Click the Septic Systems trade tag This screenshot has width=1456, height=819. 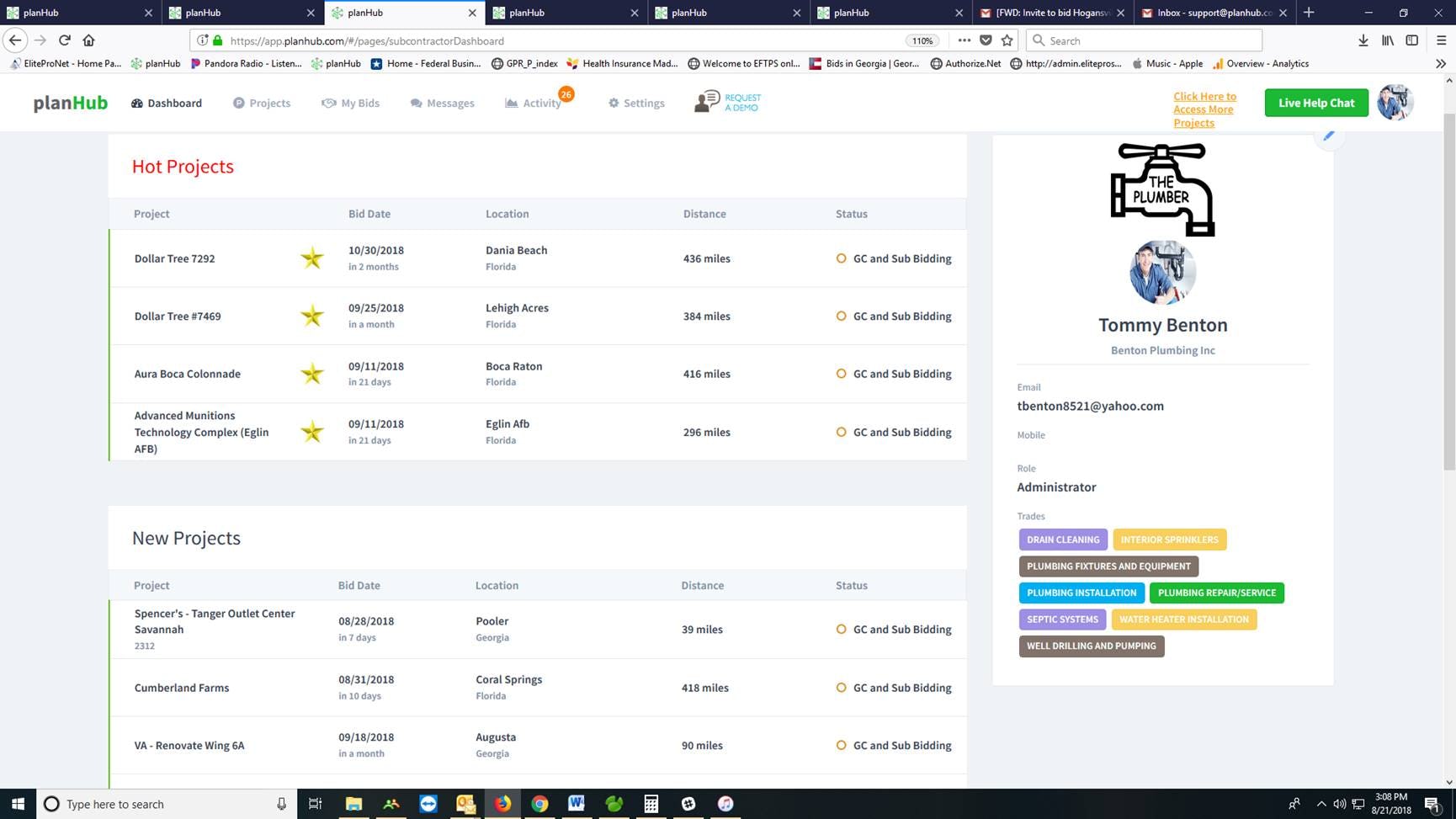1062,620
